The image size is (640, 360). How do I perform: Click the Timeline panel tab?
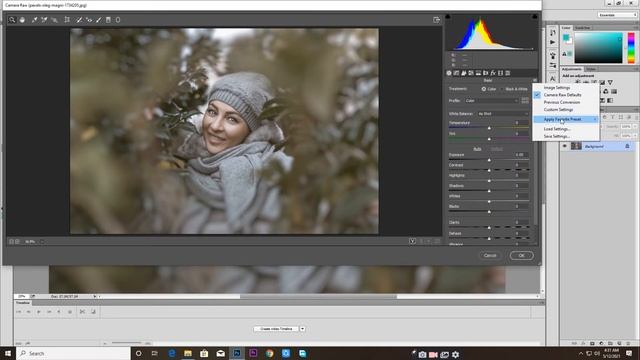(23, 303)
